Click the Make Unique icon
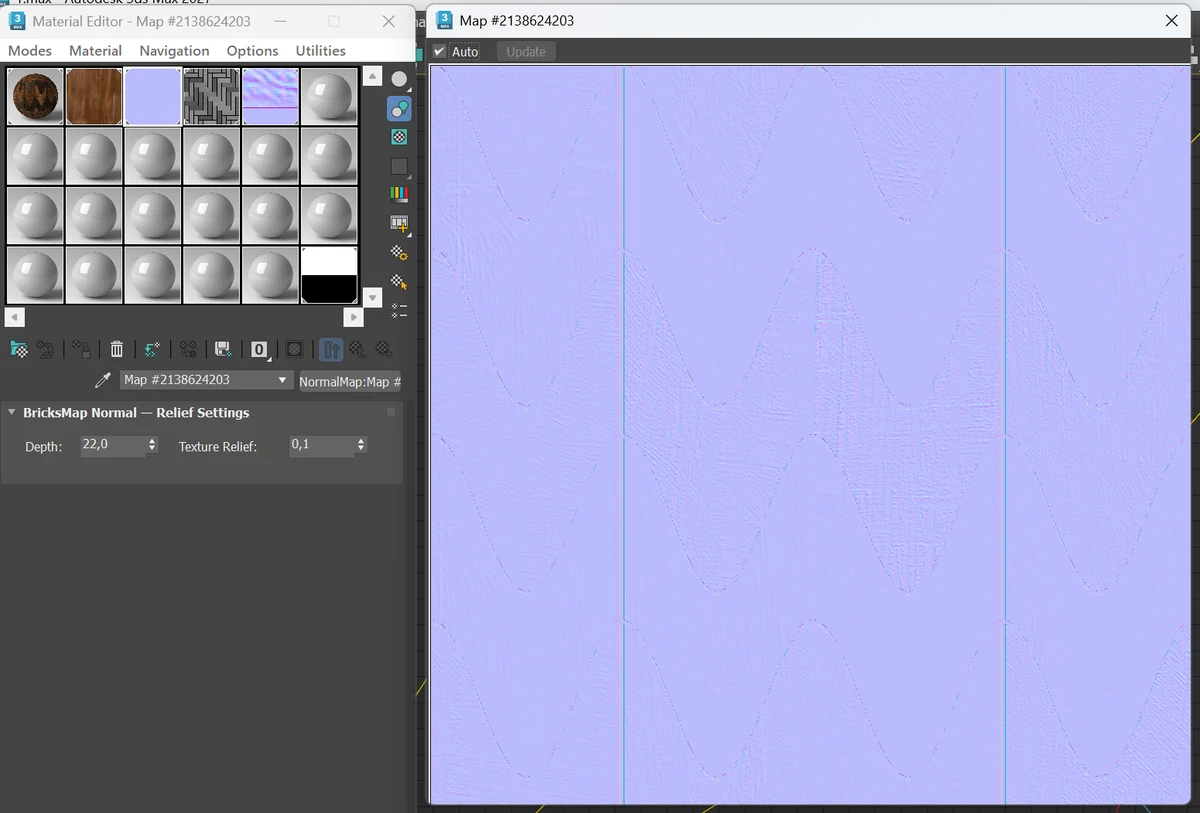1200x813 pixels. [x=188, y=349]
